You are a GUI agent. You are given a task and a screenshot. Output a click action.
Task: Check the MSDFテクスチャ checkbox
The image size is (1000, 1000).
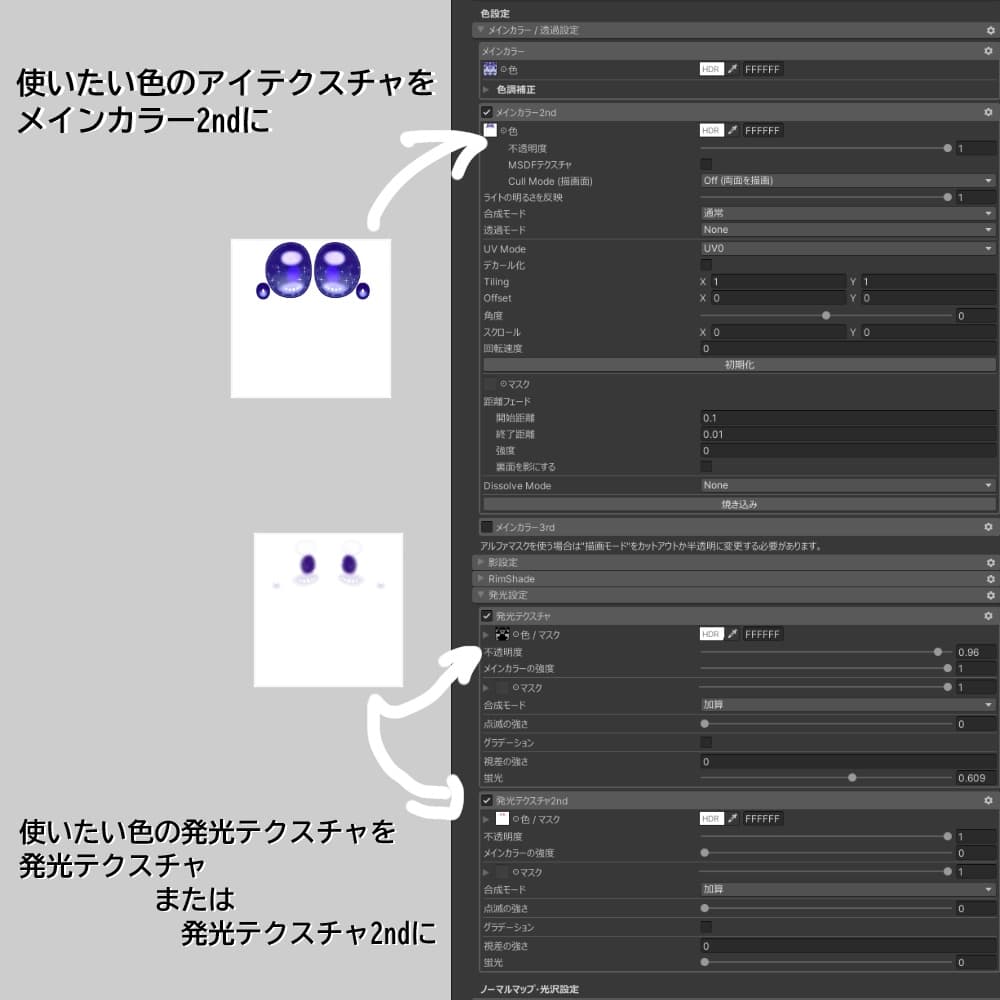pos(706,163)
